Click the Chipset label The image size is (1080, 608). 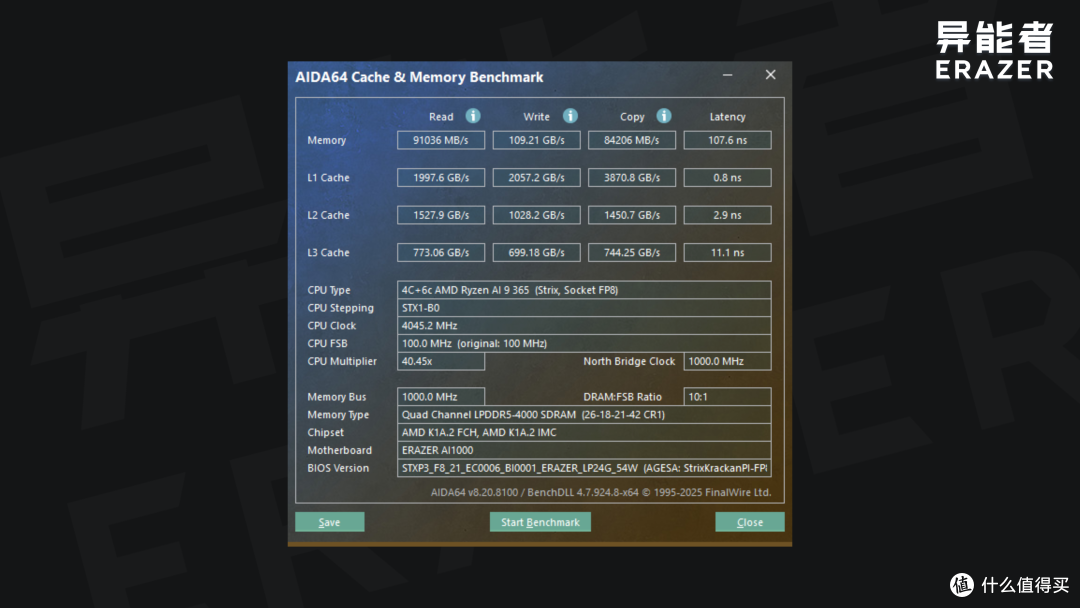coord(325,432)
